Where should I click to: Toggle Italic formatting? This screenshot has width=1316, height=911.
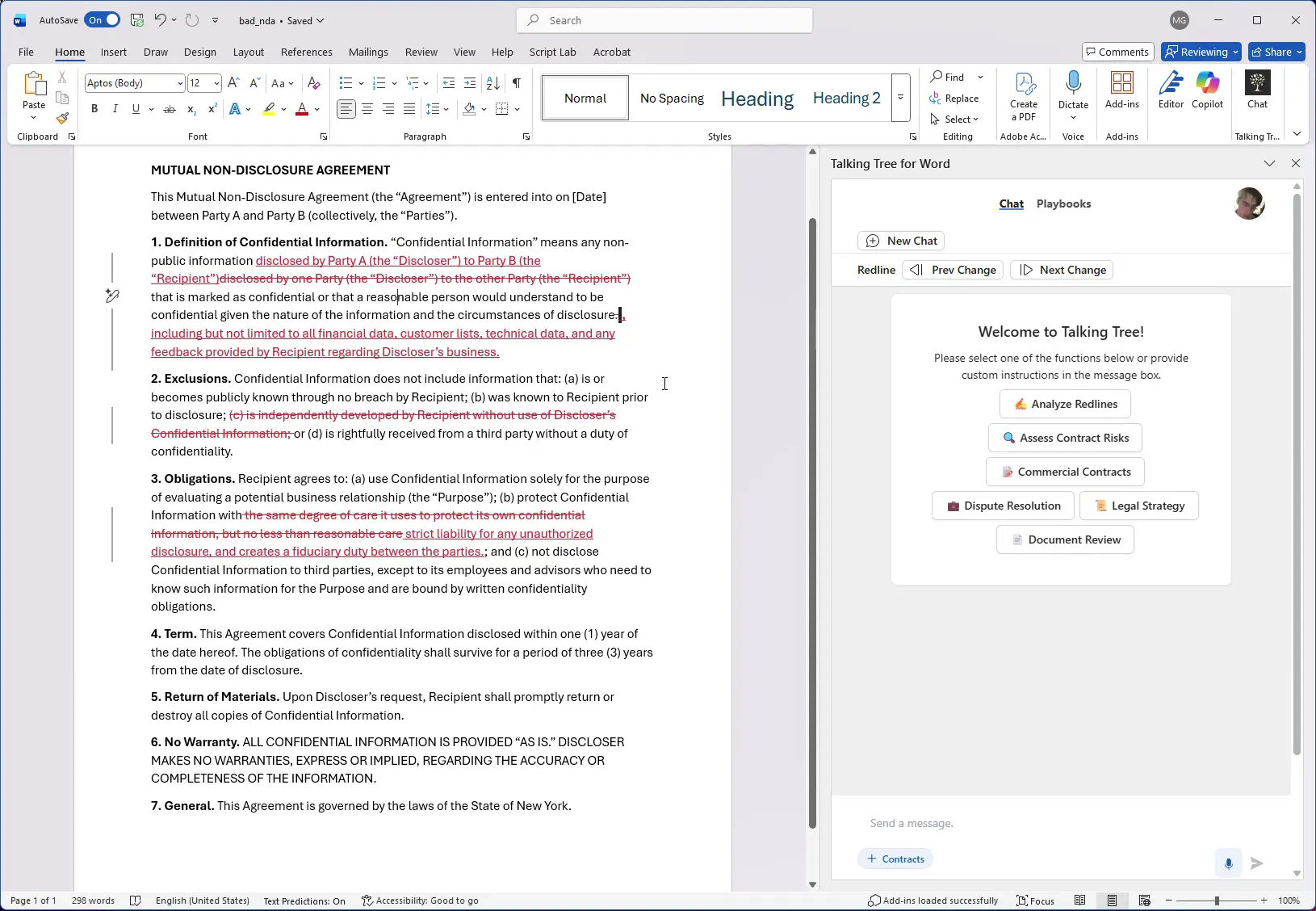[x=115, y=109]
